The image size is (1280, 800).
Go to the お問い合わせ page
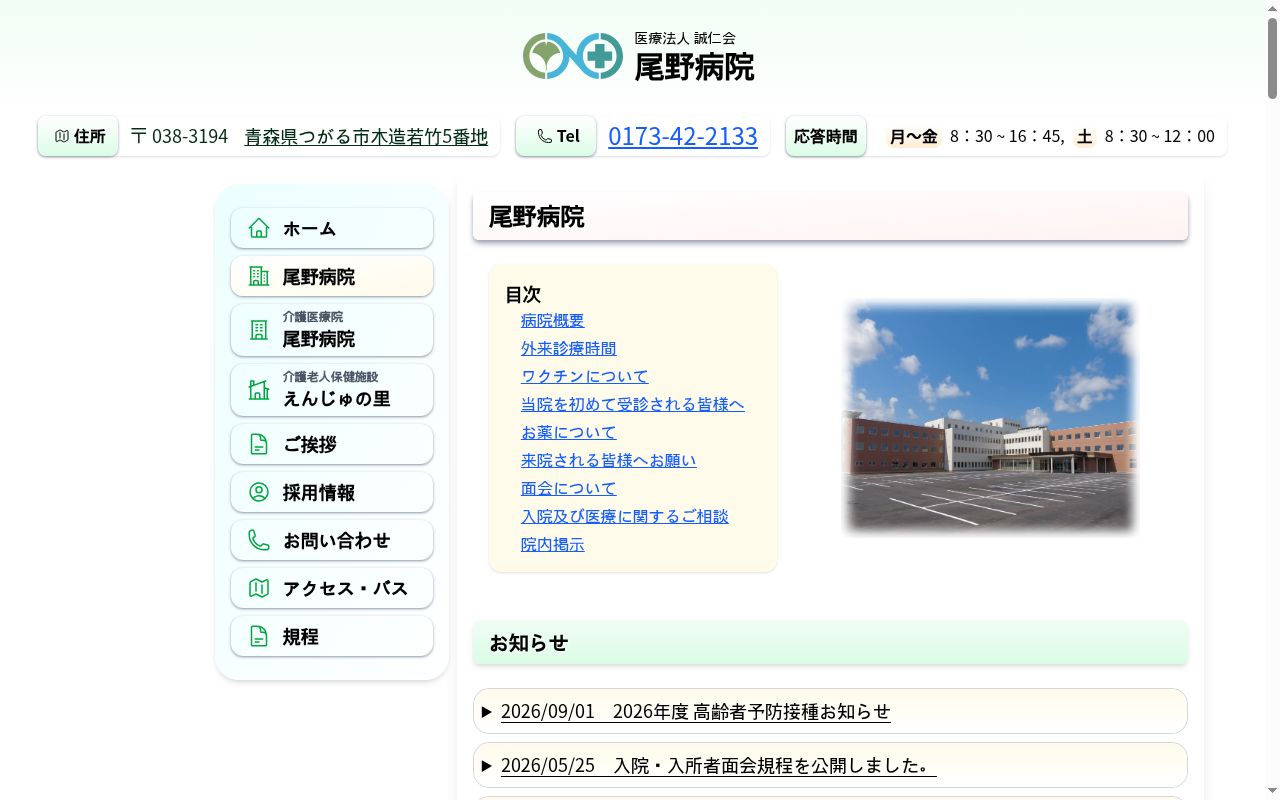[x=332, y=540]
